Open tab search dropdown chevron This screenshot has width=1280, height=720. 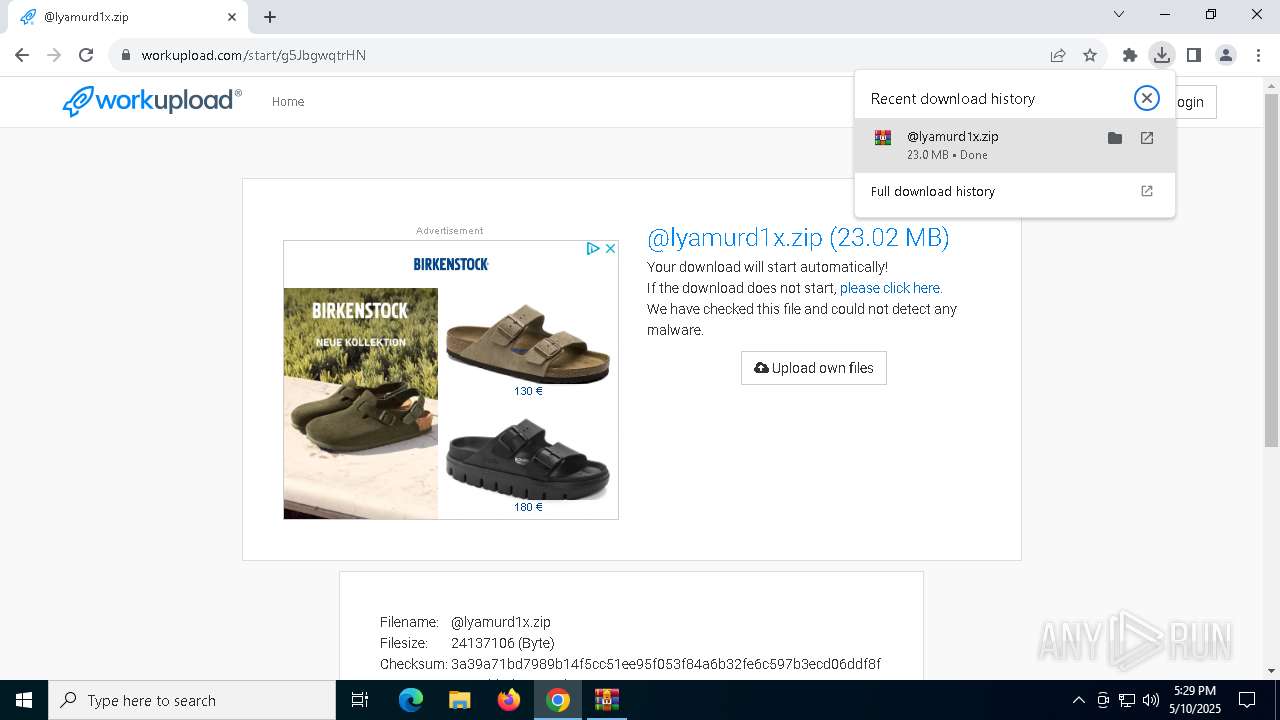pyautogui.click(x=1119, y=15)
